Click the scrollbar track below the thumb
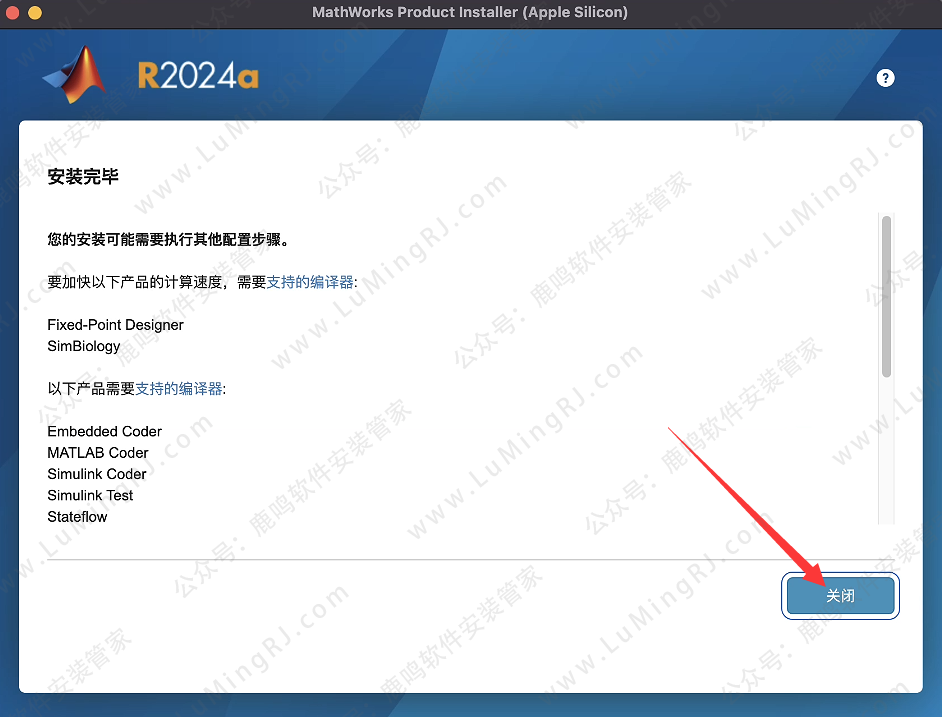 click(886, 450)
